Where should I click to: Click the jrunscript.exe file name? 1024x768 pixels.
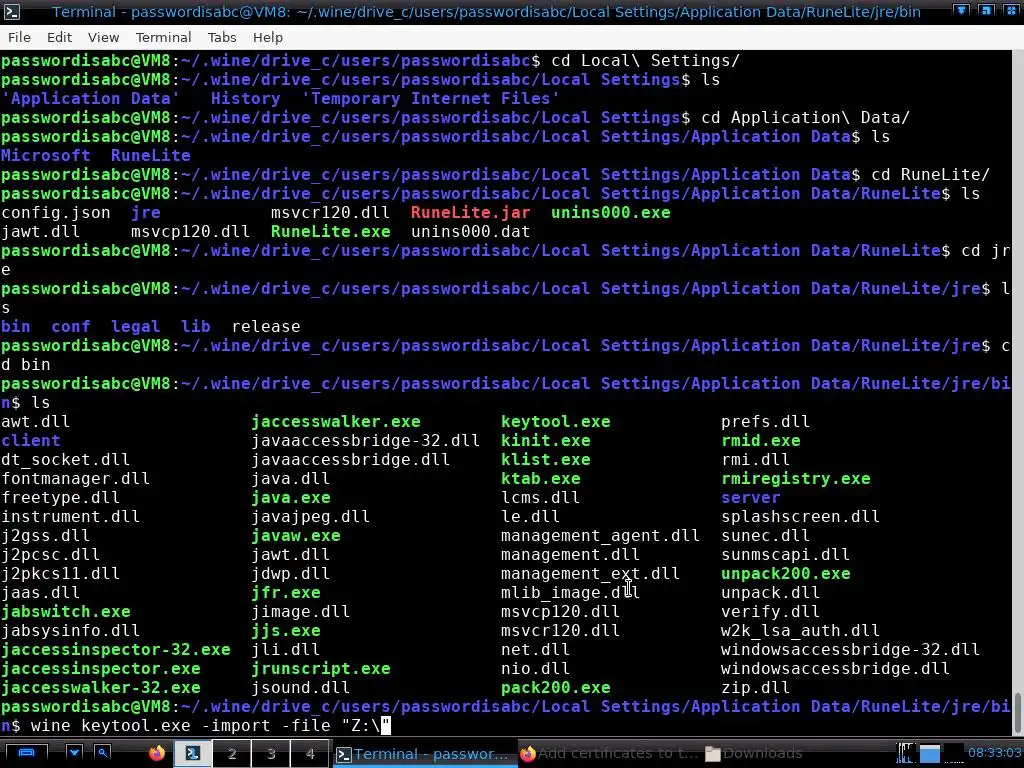tap(321, 669)
